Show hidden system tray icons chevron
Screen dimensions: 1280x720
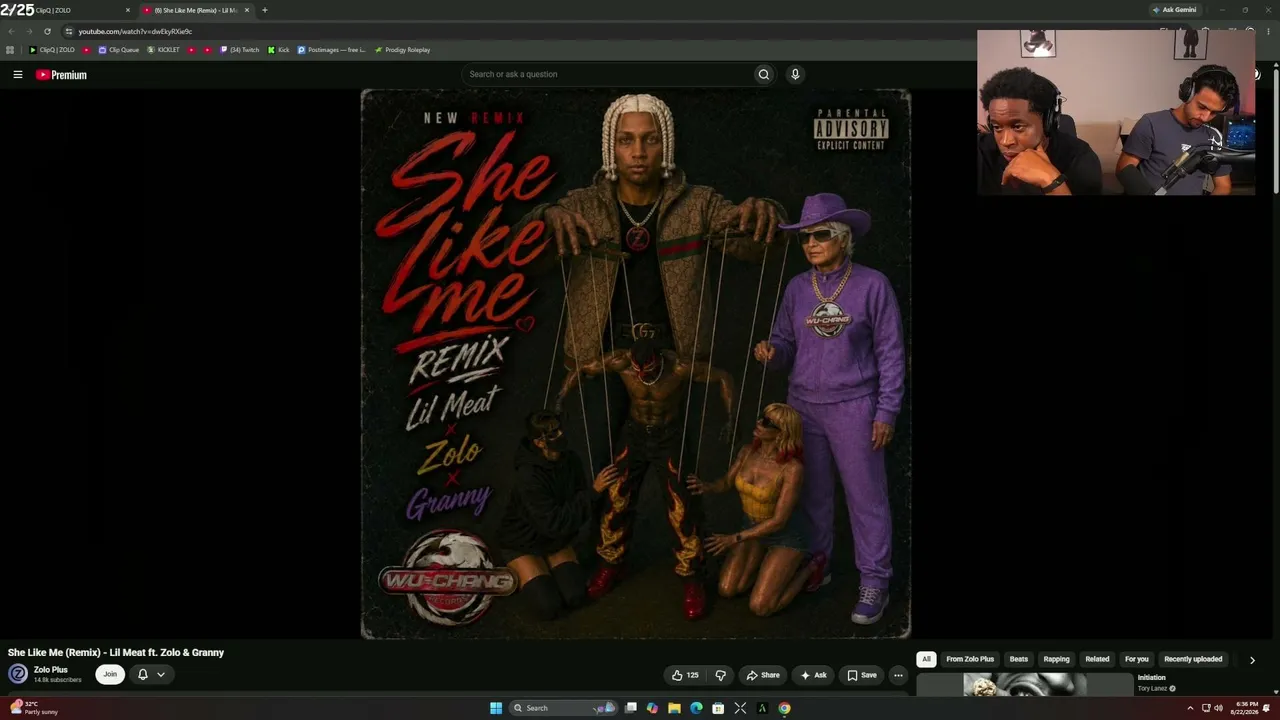tap(1190, 708)
